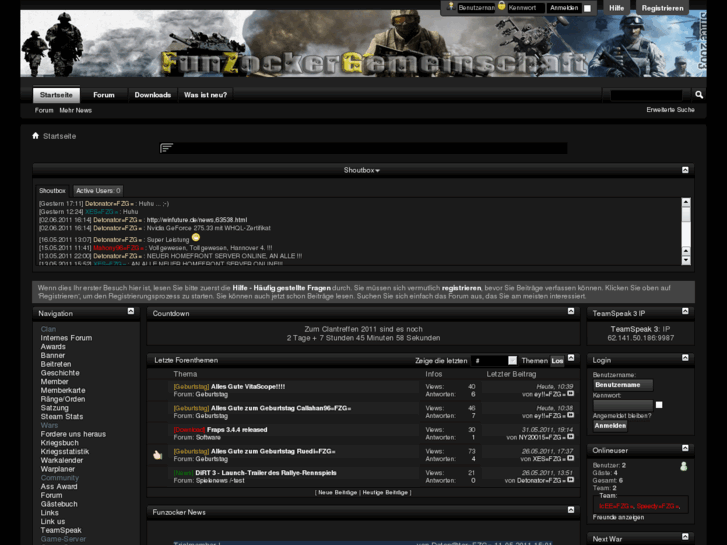Click the lock icon in top login bar
The height and width of the screenshot is (545, 727).
pyautogui.click(x=501, y=6)
